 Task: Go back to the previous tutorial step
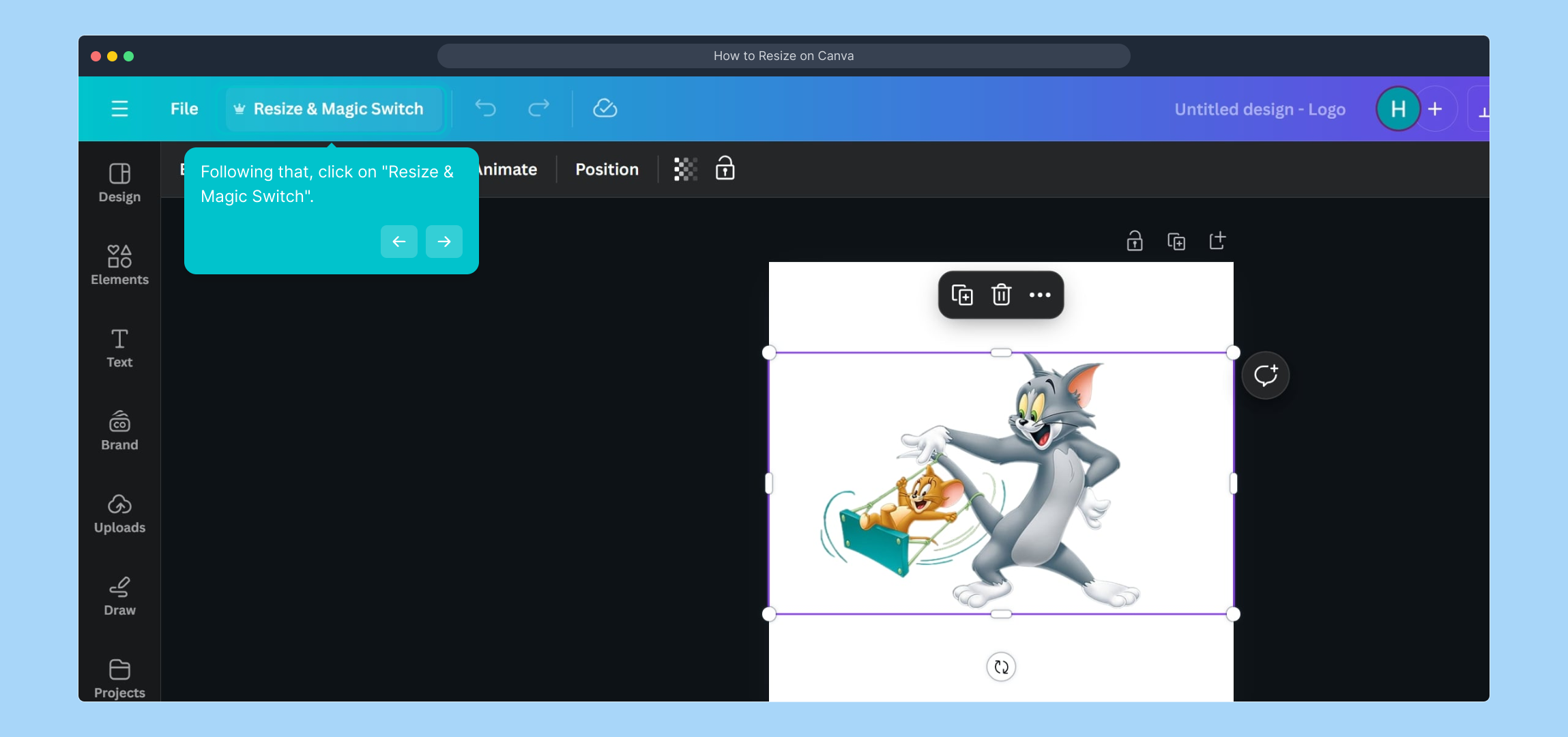(398, 242)
